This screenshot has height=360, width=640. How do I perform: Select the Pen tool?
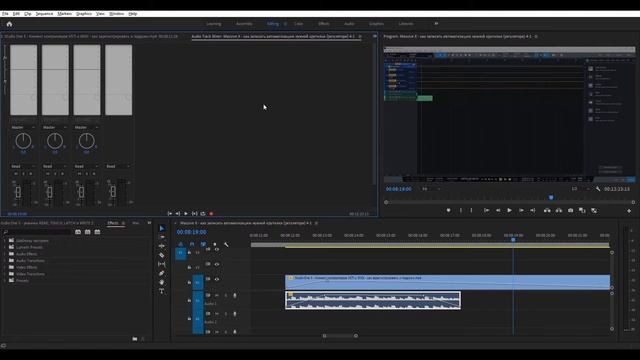(x=162, y=273)
